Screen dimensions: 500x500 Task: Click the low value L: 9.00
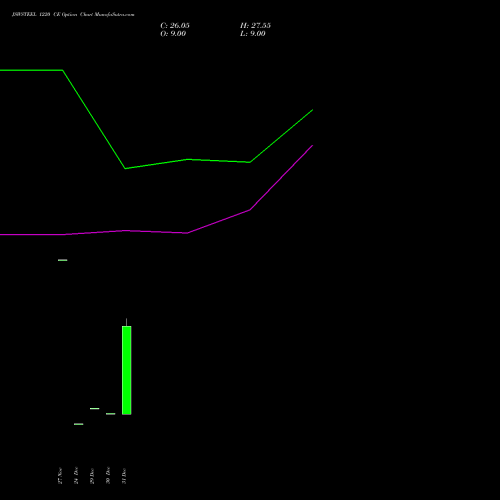(253, 34)
